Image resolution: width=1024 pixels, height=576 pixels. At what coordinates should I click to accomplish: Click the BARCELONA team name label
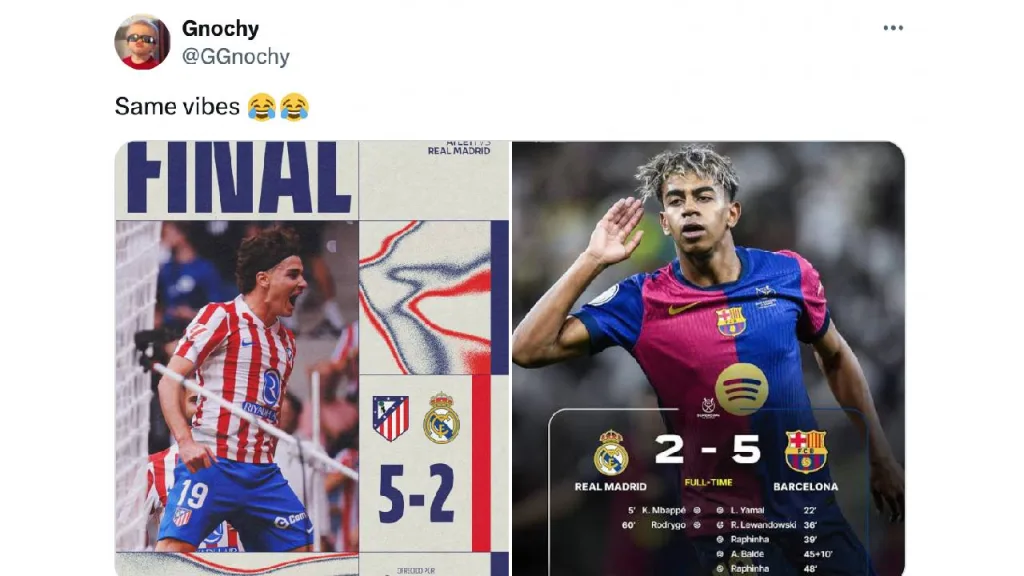coord(806,487)
